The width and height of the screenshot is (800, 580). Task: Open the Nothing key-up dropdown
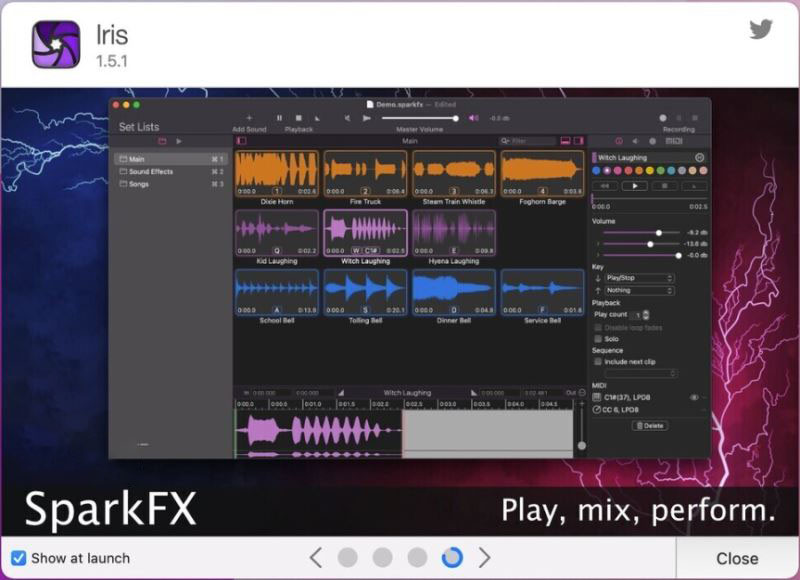640,290
